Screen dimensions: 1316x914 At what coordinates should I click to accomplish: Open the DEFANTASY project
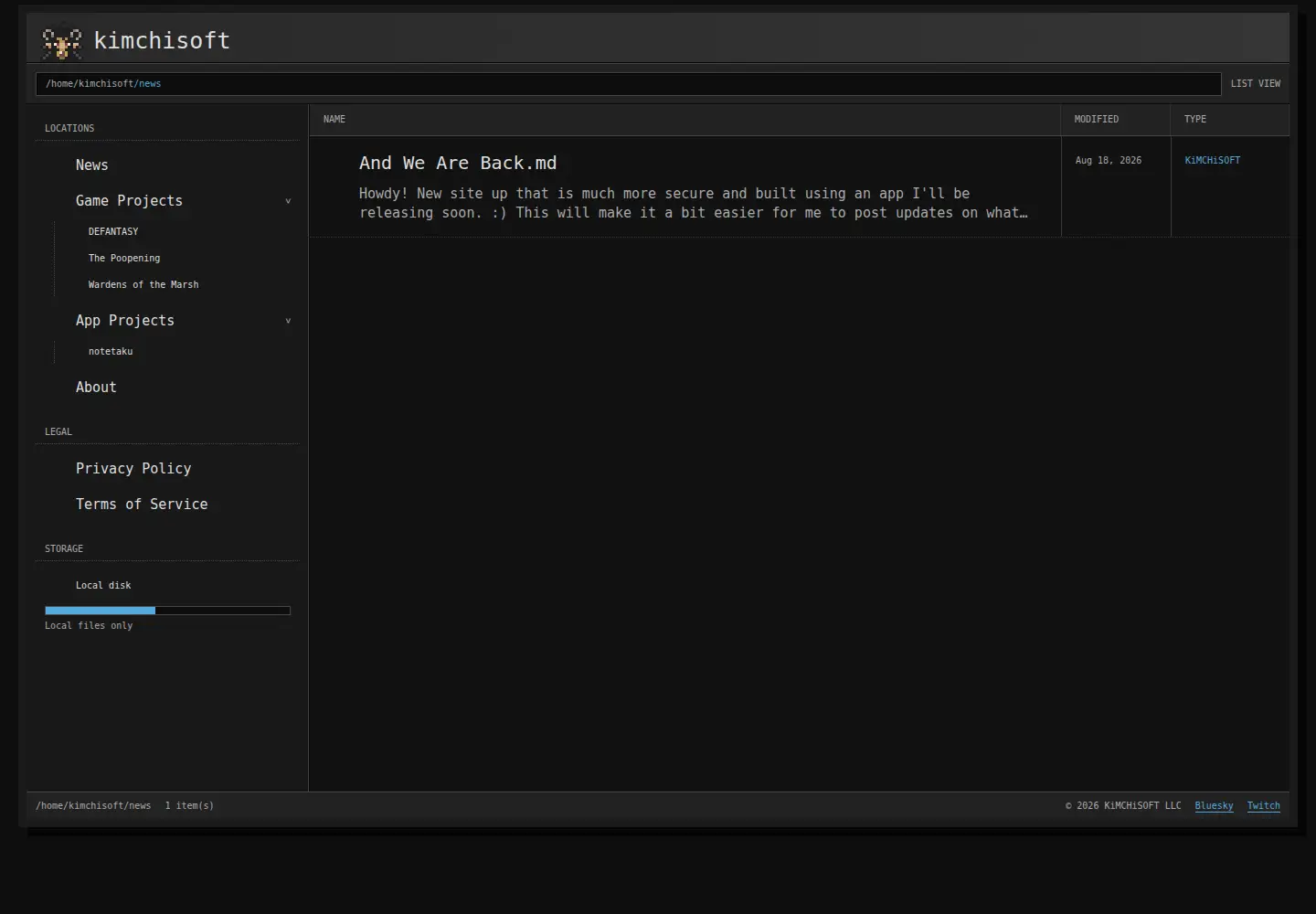tap(113, 232)
